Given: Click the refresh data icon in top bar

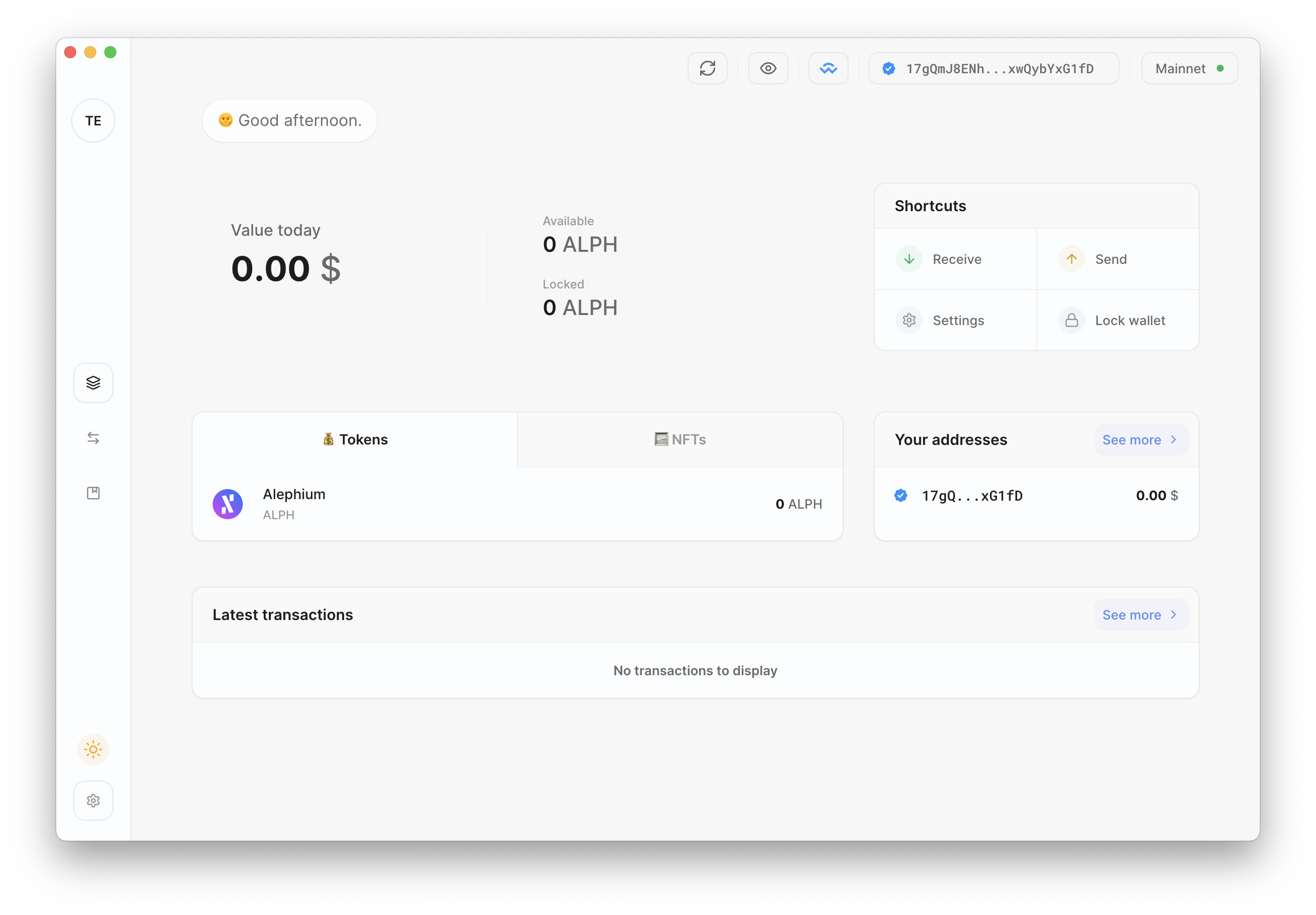Looking at the screenshot, I should pos(707,69).
